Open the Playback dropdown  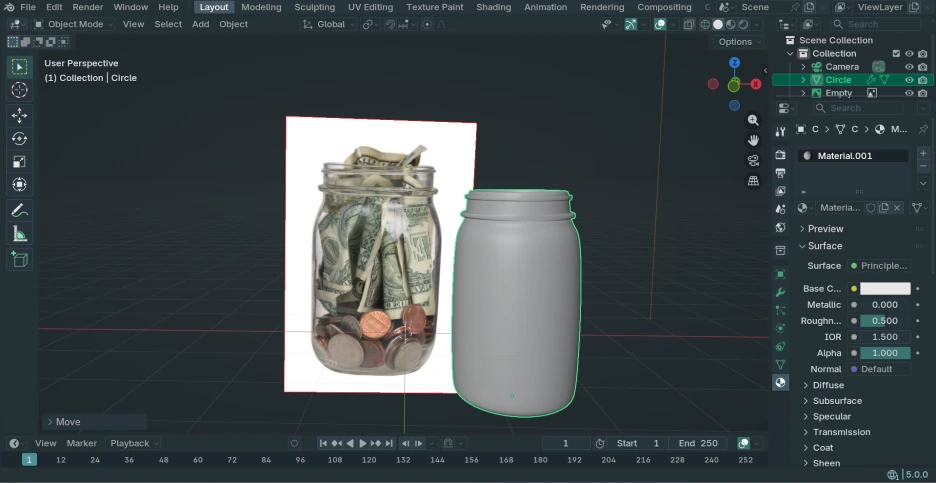[x=133, y=444]
